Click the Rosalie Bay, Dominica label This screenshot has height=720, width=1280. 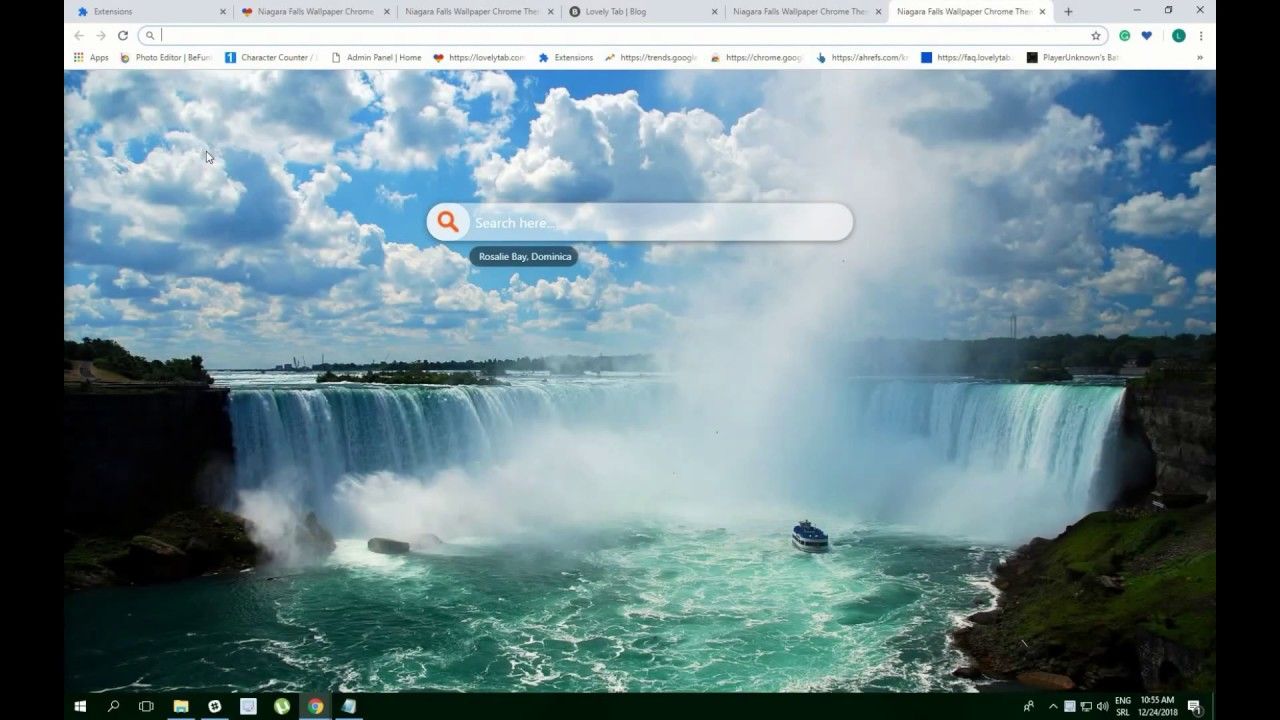(525, 257)
